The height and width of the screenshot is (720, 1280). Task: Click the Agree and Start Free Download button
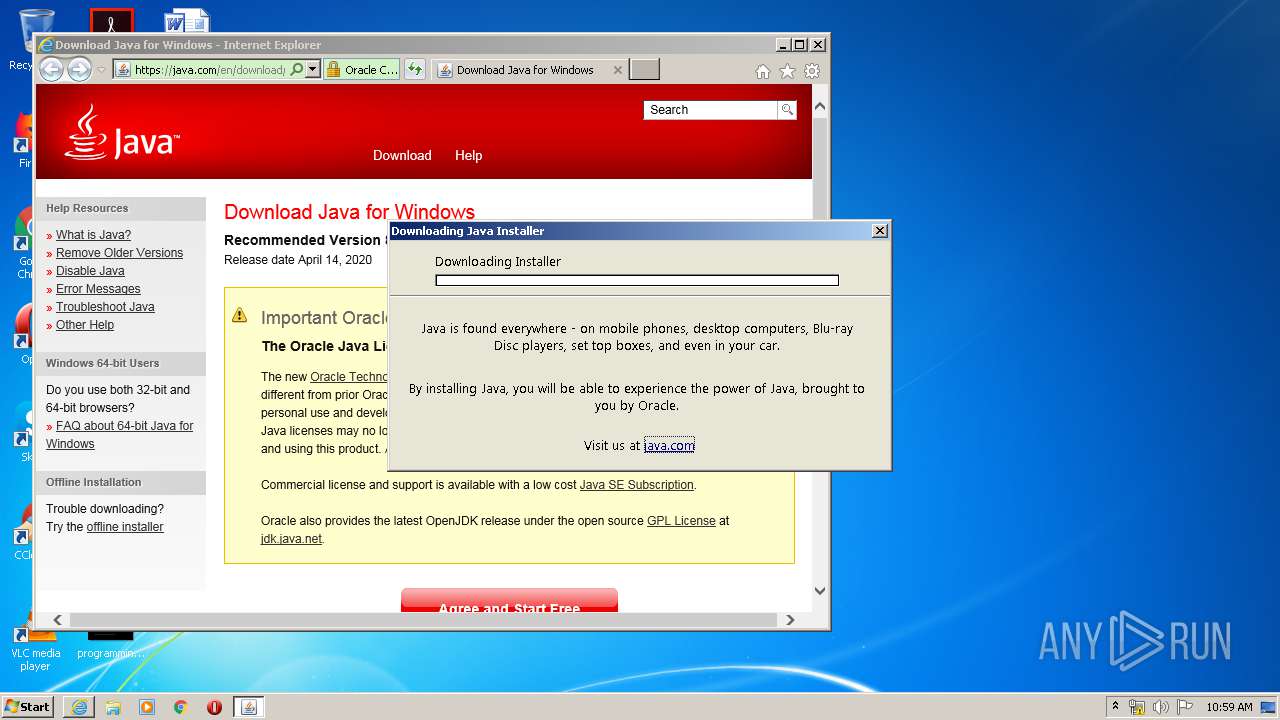[509, 600]
